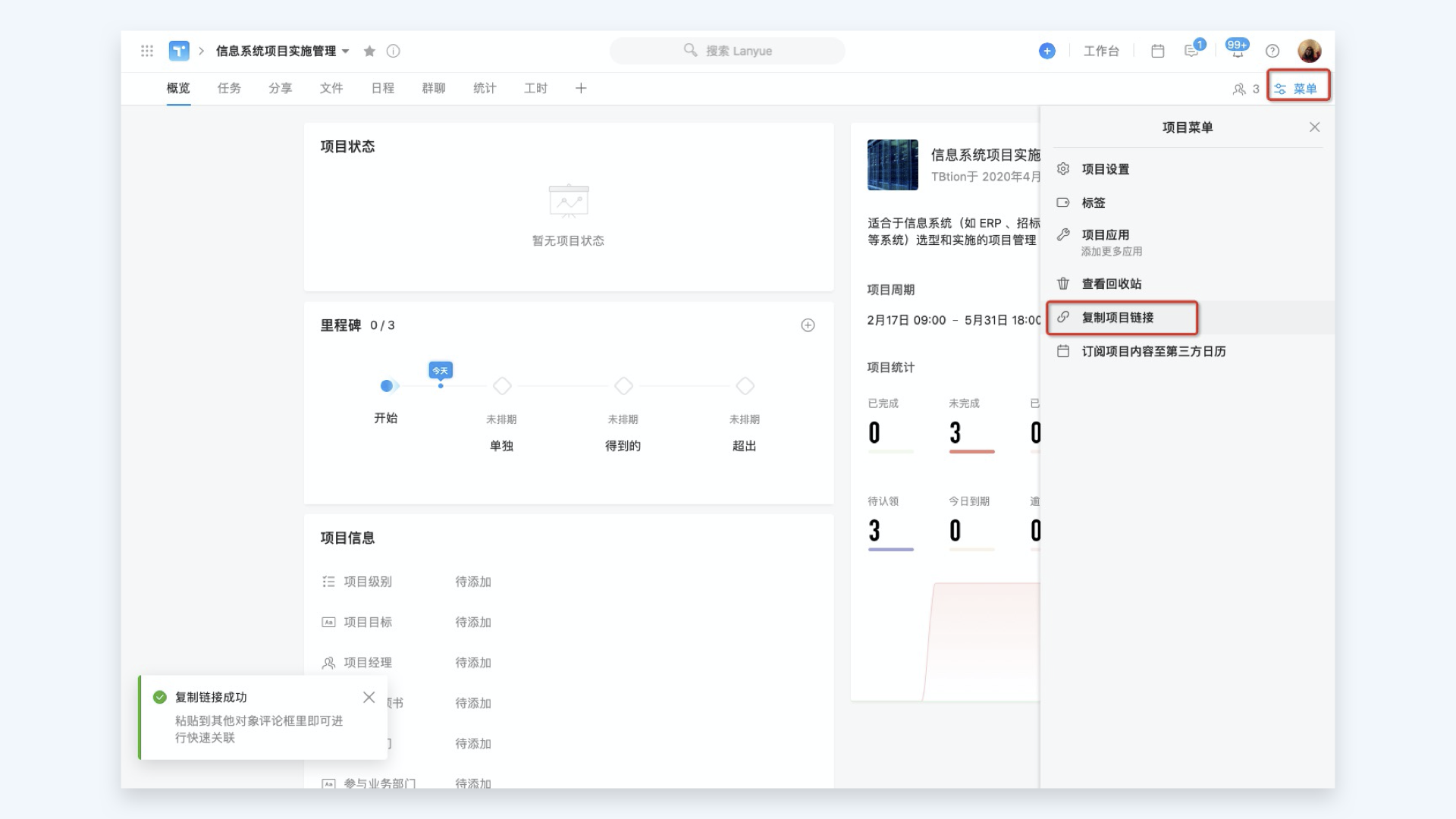Select the 单独 milestone diamond
Screen dimensions: 1456x819
click(x=502, y=386)
